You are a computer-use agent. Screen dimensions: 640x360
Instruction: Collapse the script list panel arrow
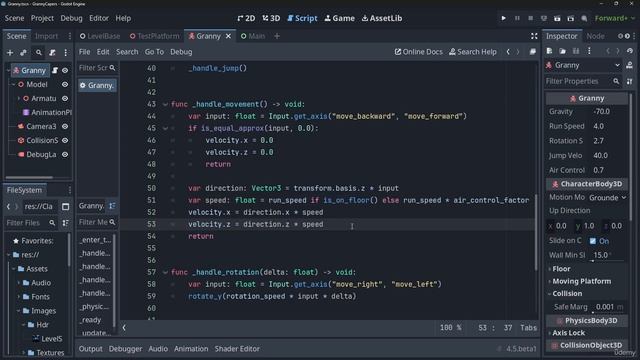[x=124, y=327]
